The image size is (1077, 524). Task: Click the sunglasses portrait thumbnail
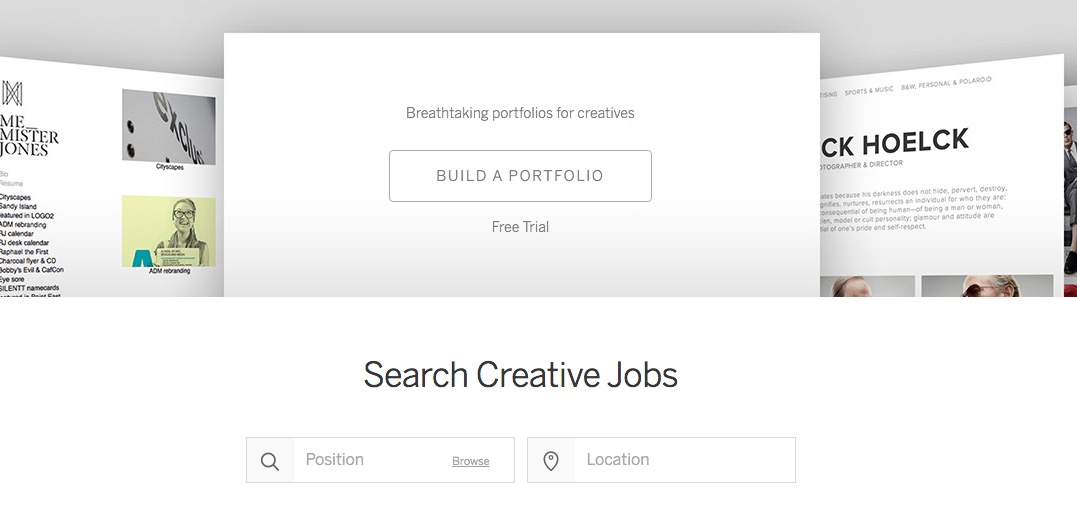(x=986, y=286)
